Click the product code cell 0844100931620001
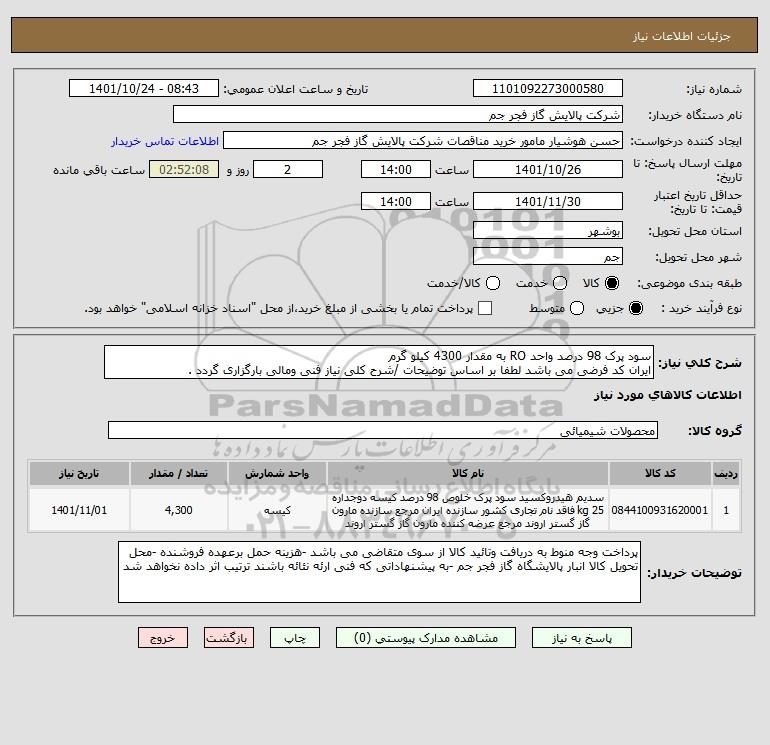 [x=660, y=510]
